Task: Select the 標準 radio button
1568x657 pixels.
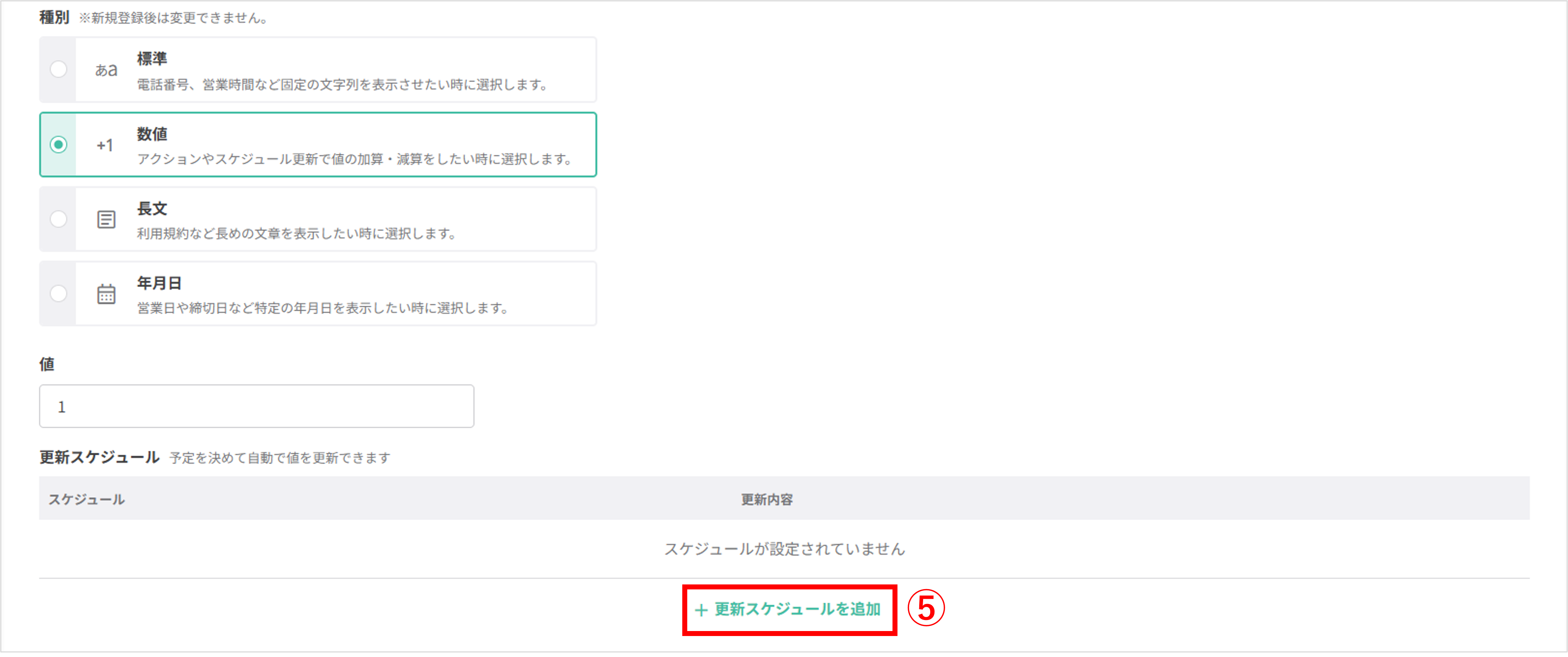Action: 58,69
